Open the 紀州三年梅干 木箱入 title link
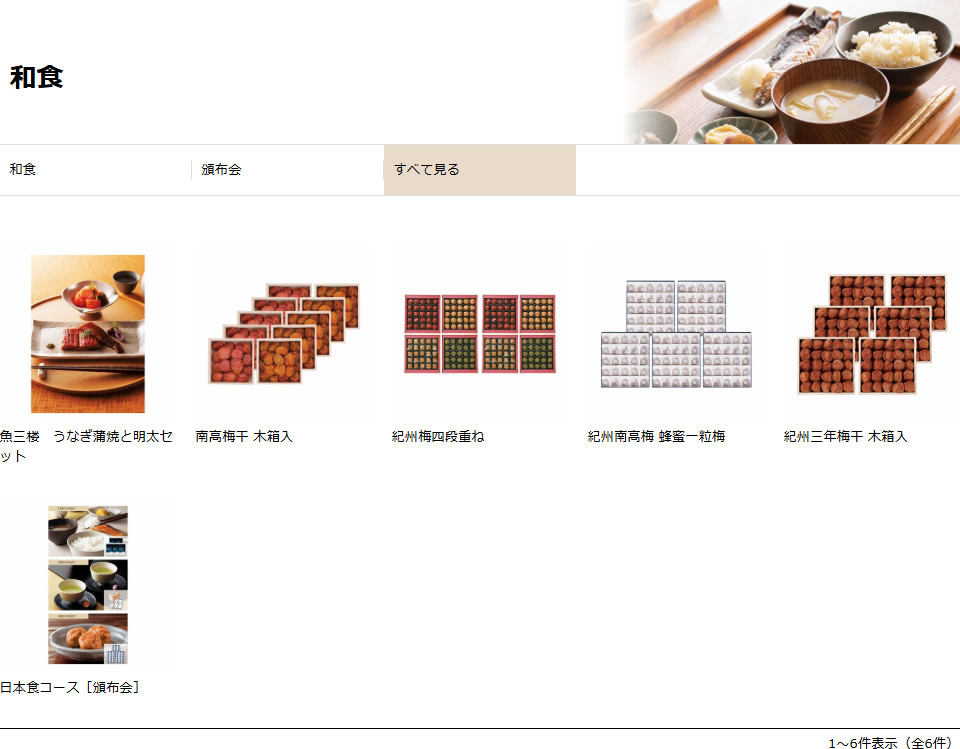 click(x=845, y=437)
